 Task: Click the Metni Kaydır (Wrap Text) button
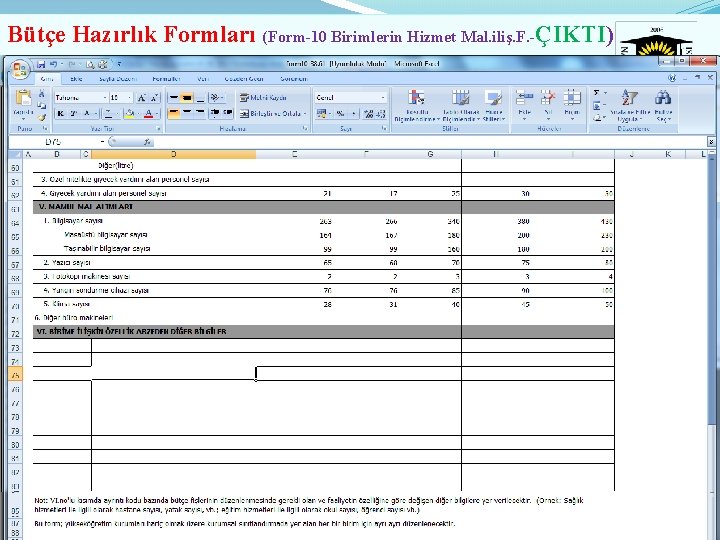pos(264,97)
